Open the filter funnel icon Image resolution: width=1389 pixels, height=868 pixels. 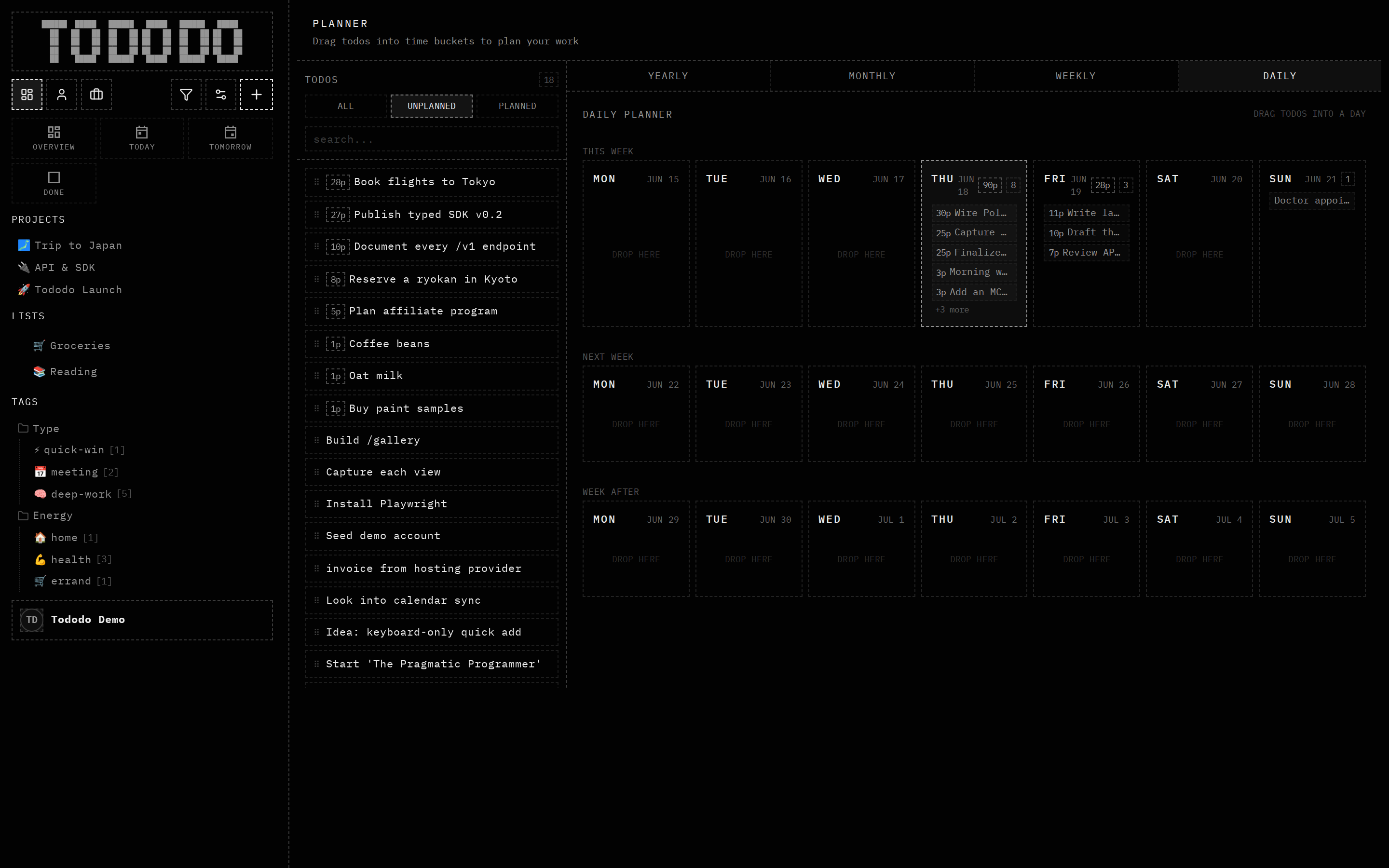click(x=186, y=95)
